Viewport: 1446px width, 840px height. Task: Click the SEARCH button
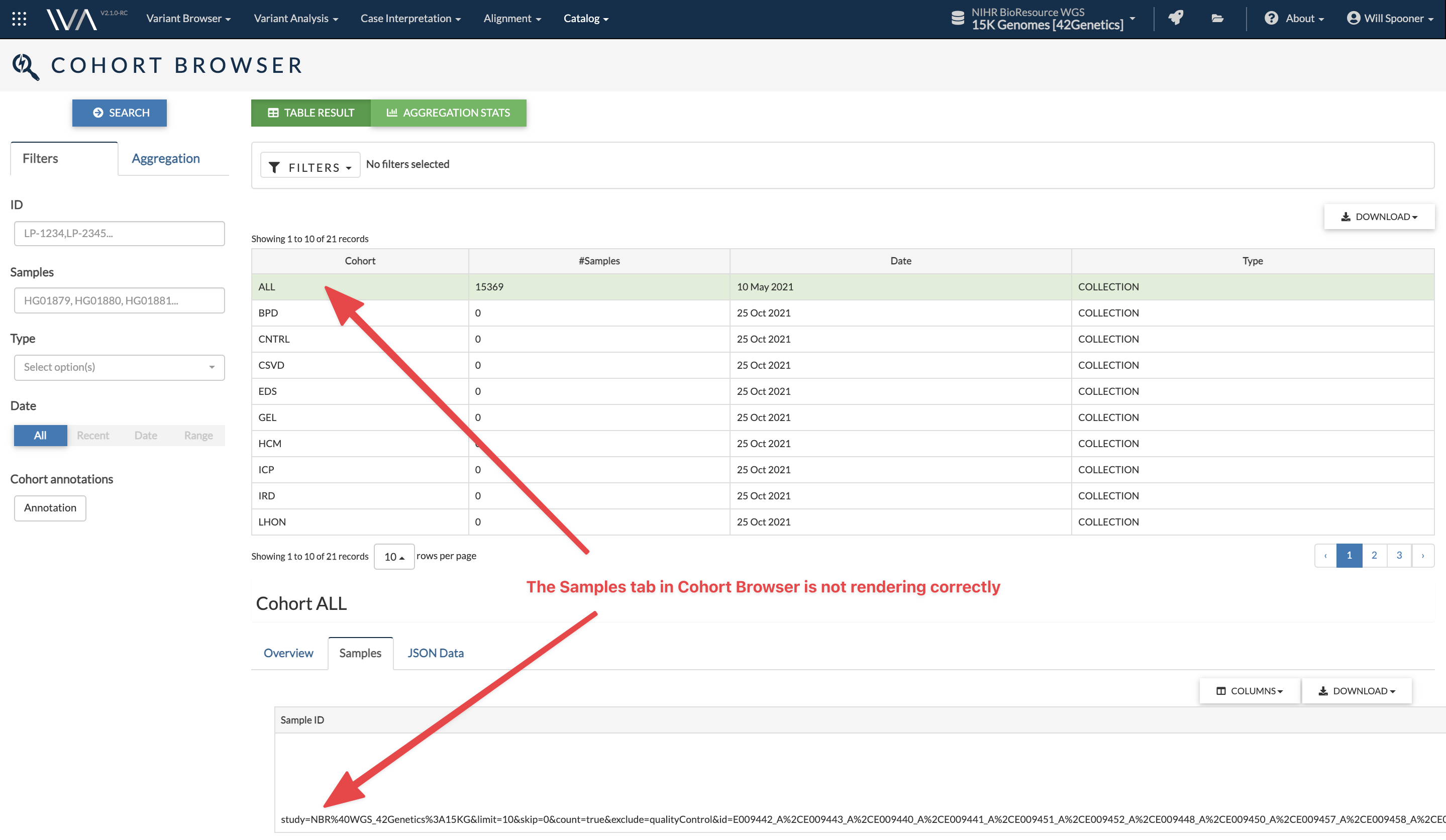pyautogui.click(x=120, y=113)
